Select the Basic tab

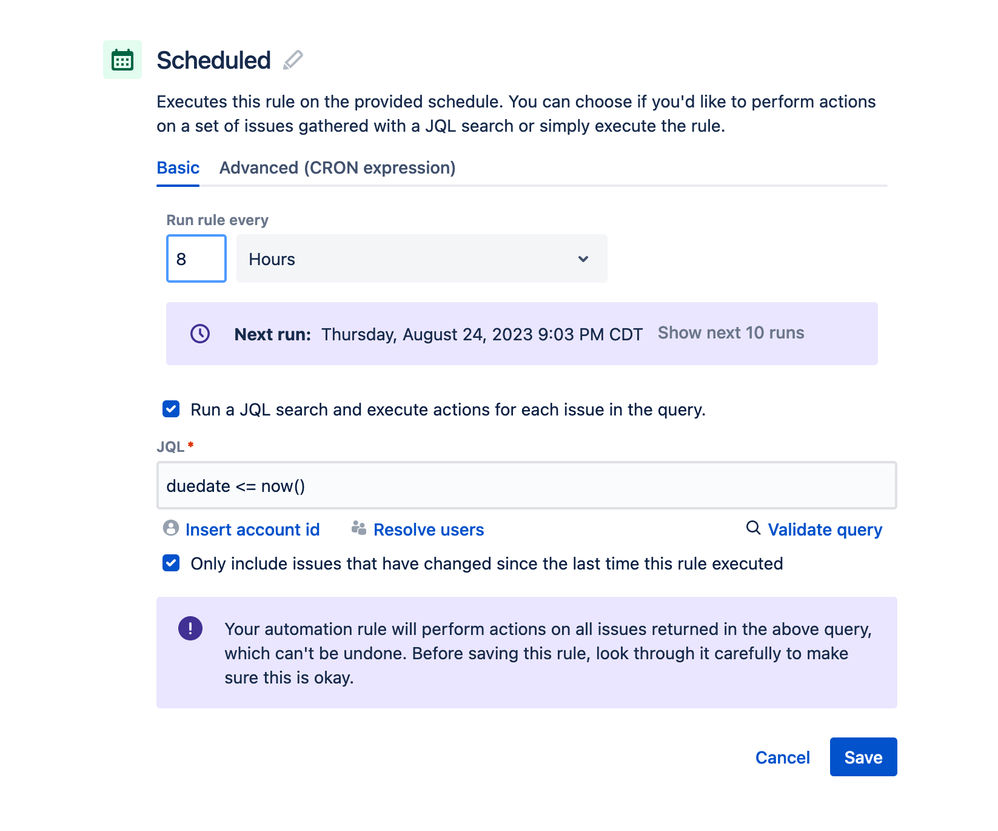(x=178, y=168)
